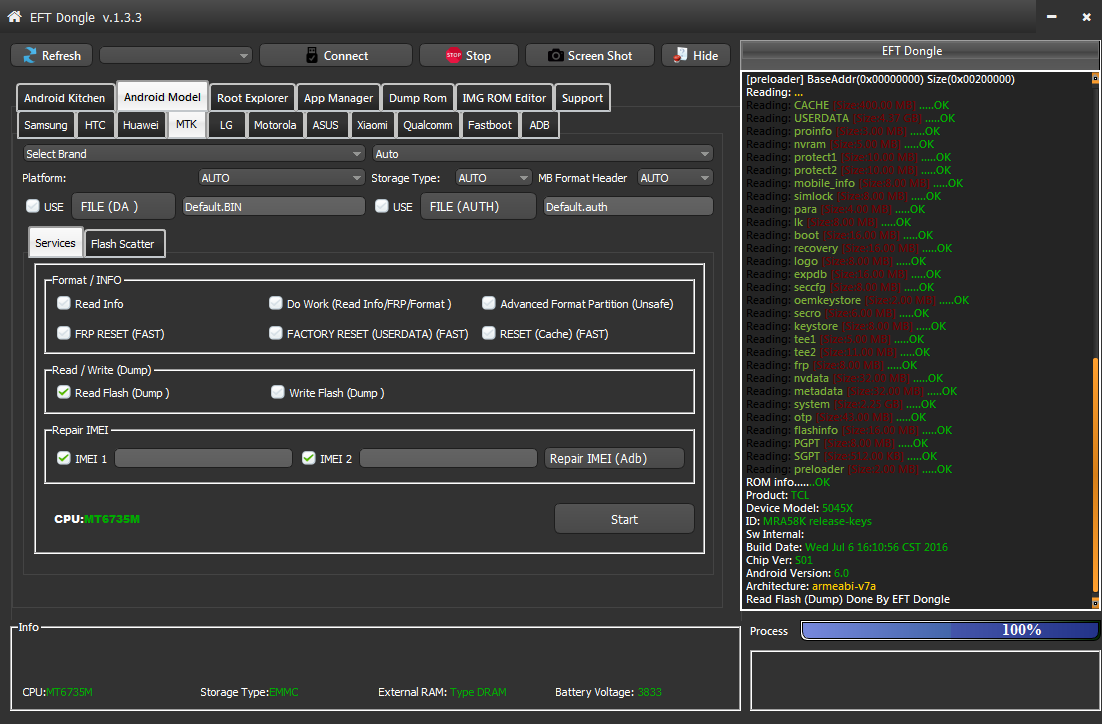
Task: Click the 'Read Flash (Dump) Done By EFT Dongle' log line
Action: 848,599
